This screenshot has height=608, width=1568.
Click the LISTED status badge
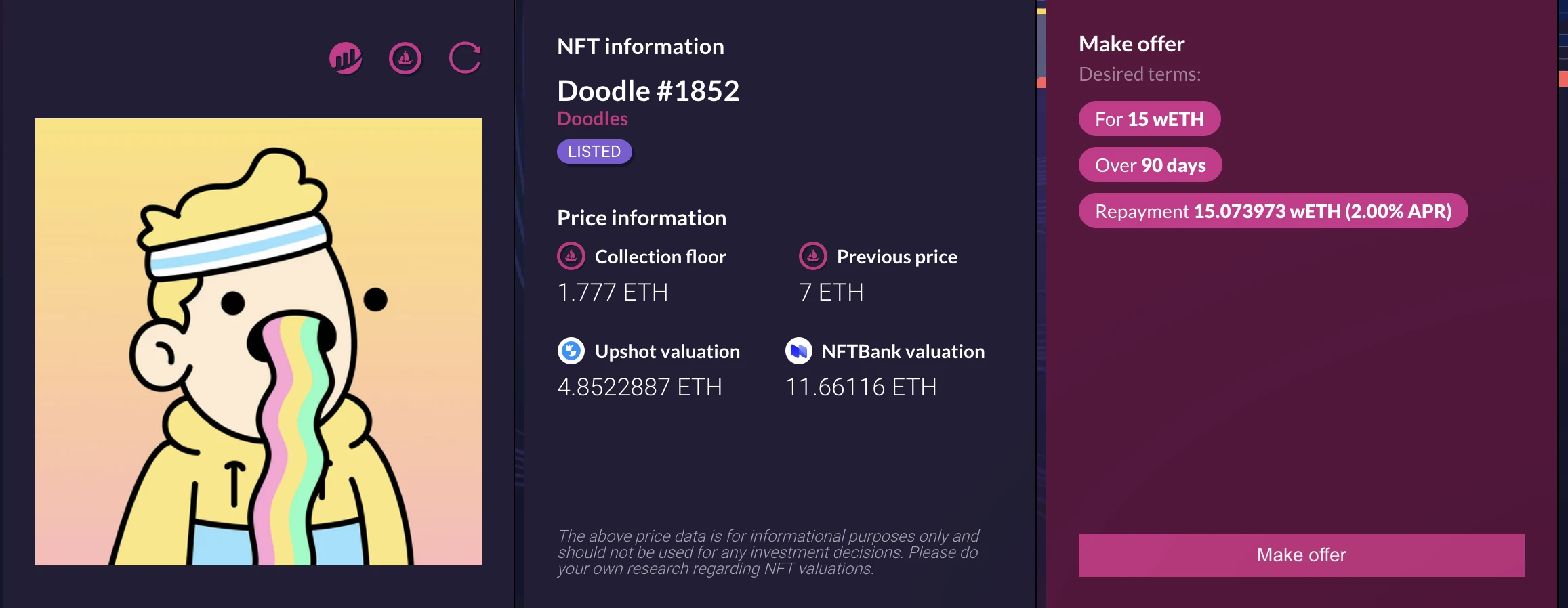click(594, 152)
